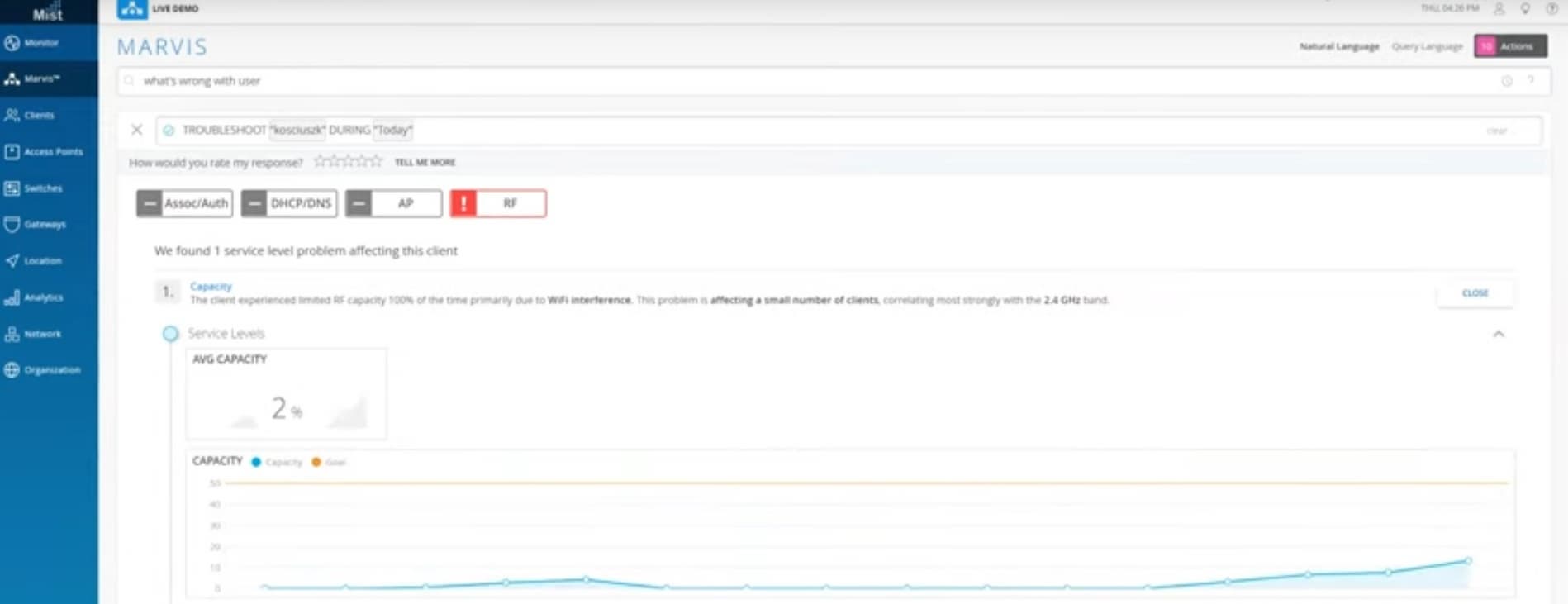The image size is (1568, 604).
Task: Click the Analytics bar chart icon
Action: pos(12,297)
